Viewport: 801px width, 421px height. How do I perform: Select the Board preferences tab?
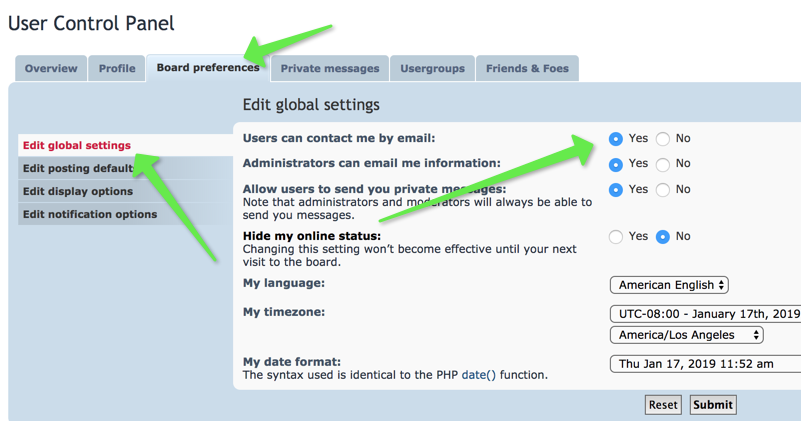click(207, 67)
